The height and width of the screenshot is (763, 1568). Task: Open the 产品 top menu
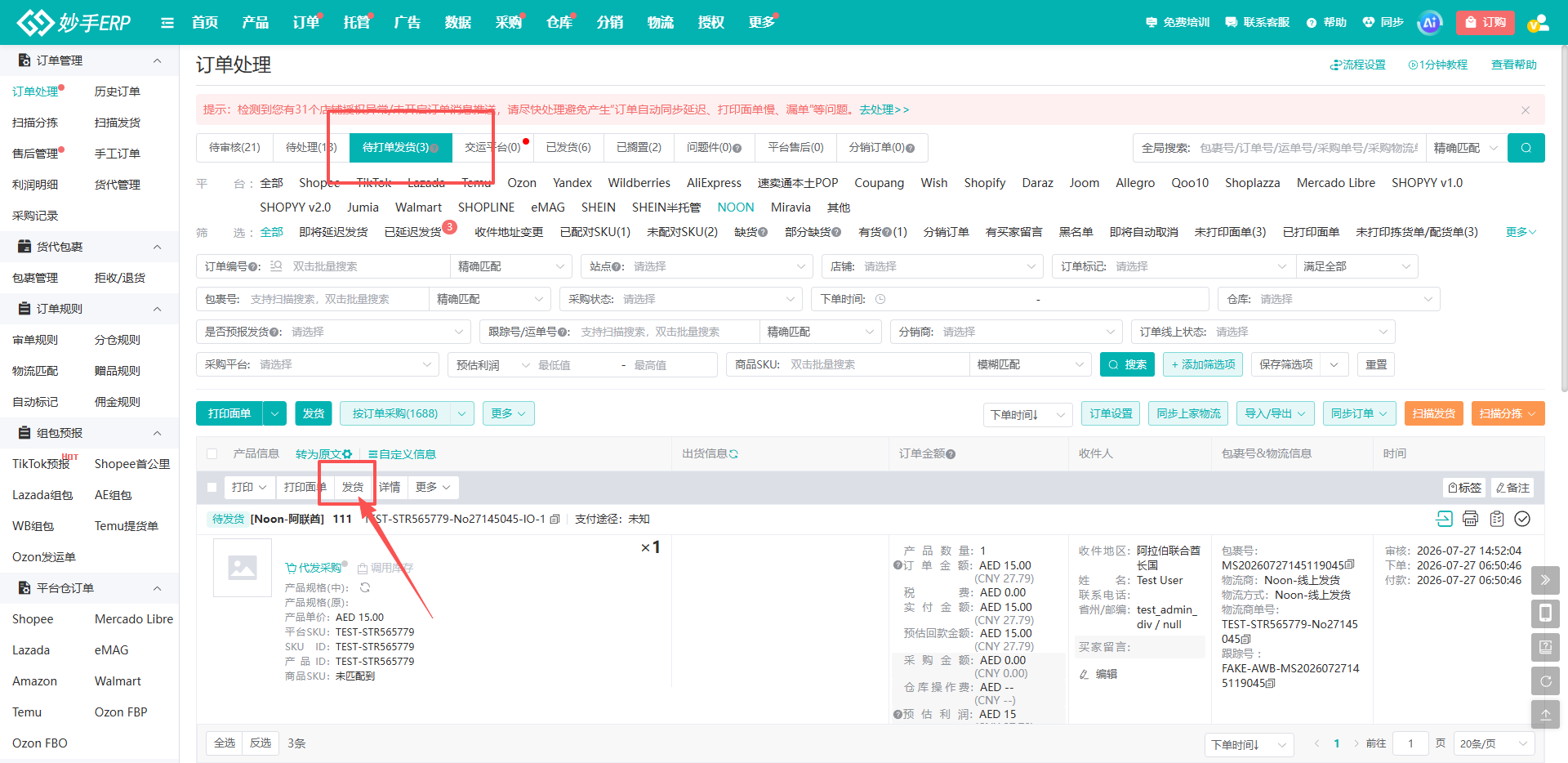point(256,22)
